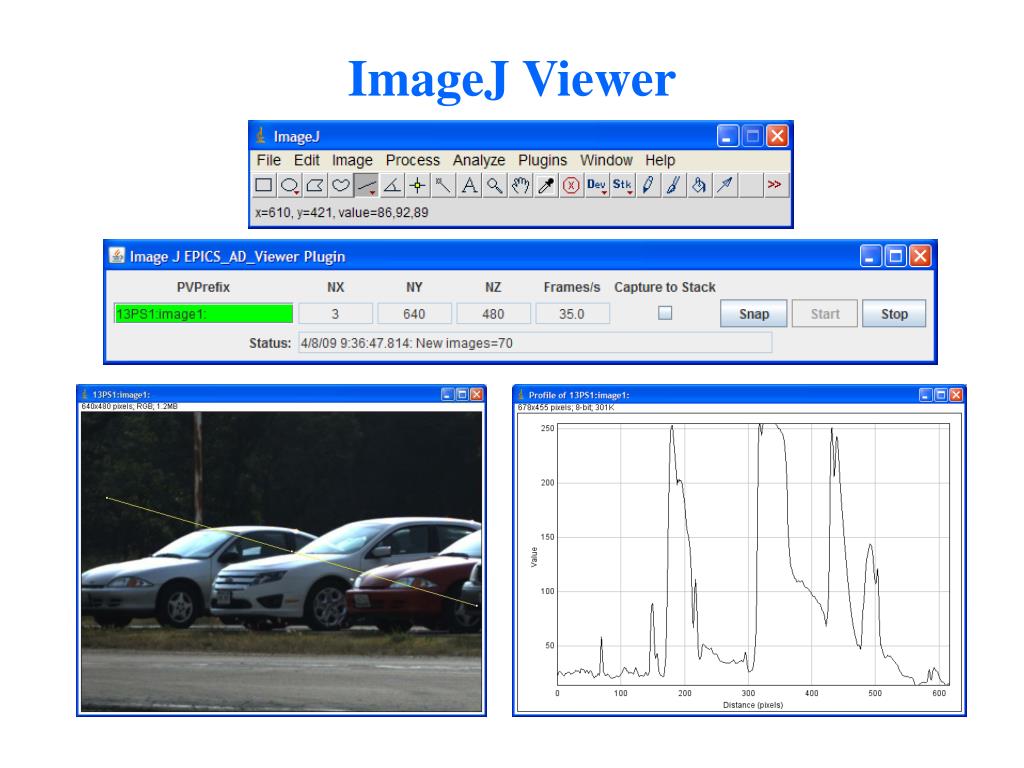This screenshot has height=768, width=1024.
Task: Select the Point crosshair tool
Action: click(417, 185)
